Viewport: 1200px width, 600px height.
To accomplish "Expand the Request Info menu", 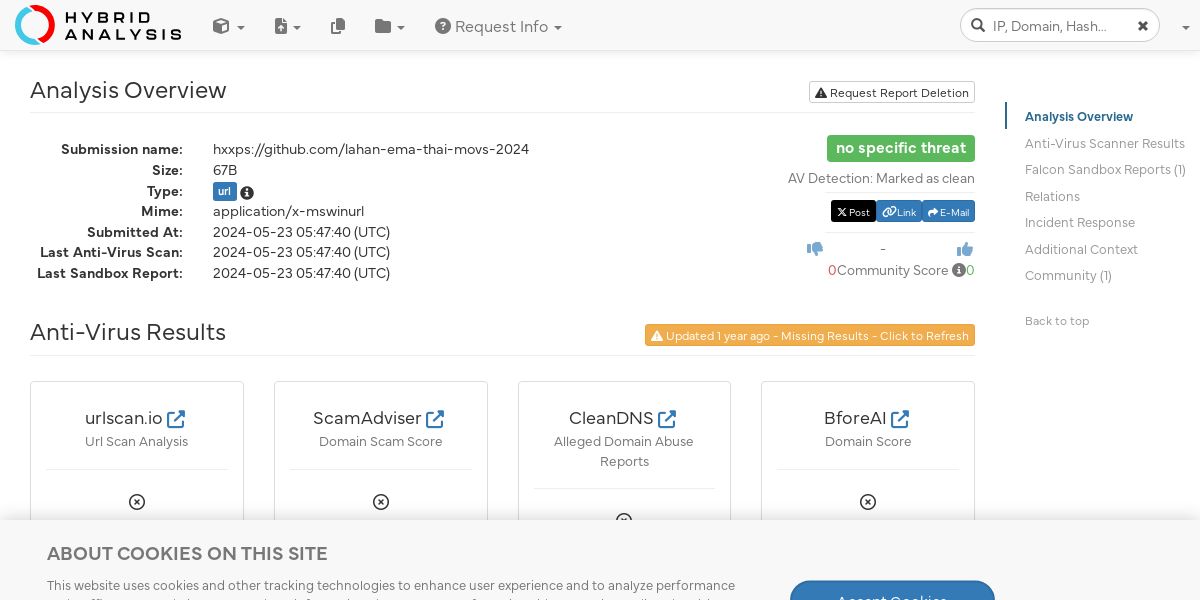I will (x=498, y=27).
